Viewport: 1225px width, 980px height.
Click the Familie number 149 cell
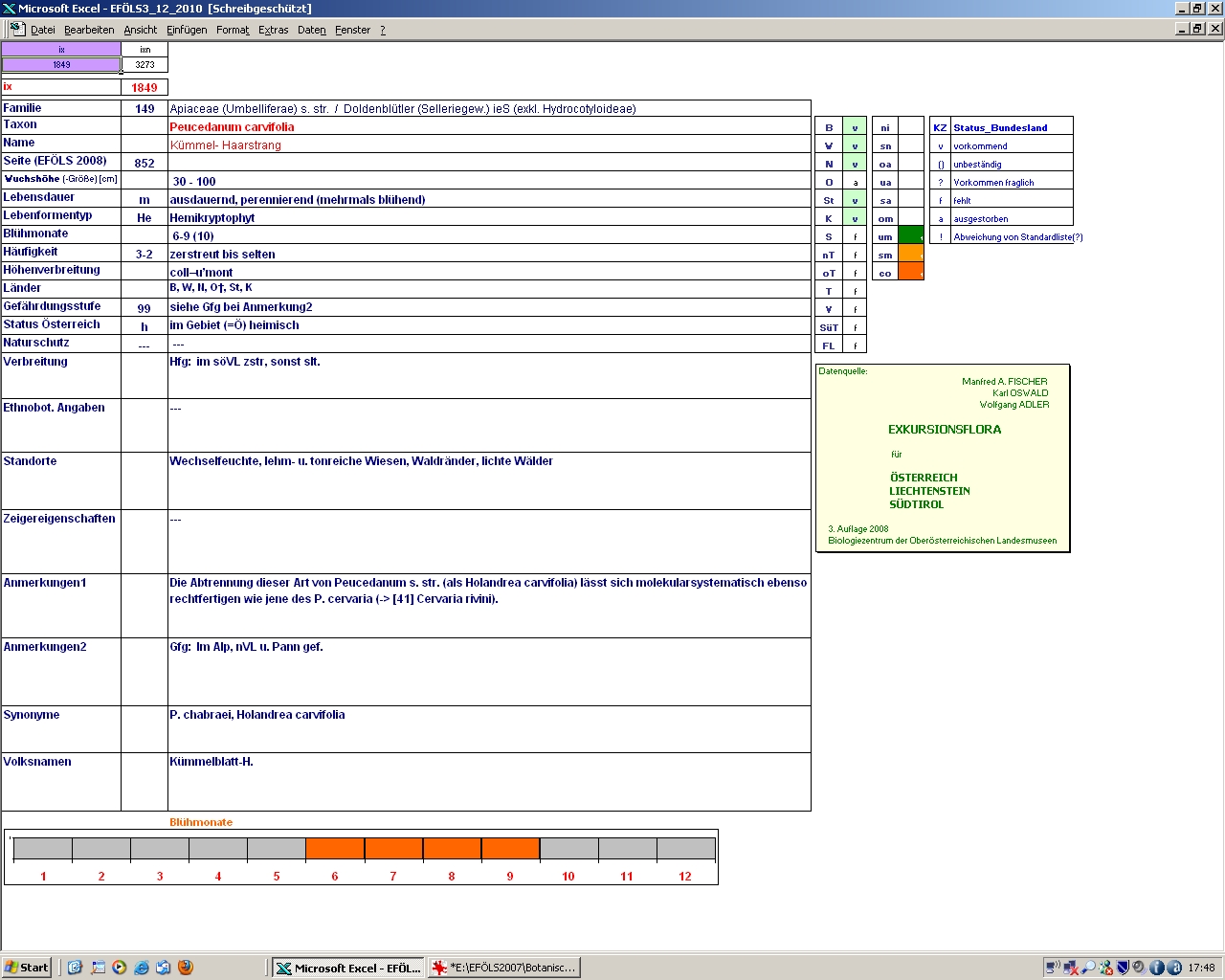[145, 109]
